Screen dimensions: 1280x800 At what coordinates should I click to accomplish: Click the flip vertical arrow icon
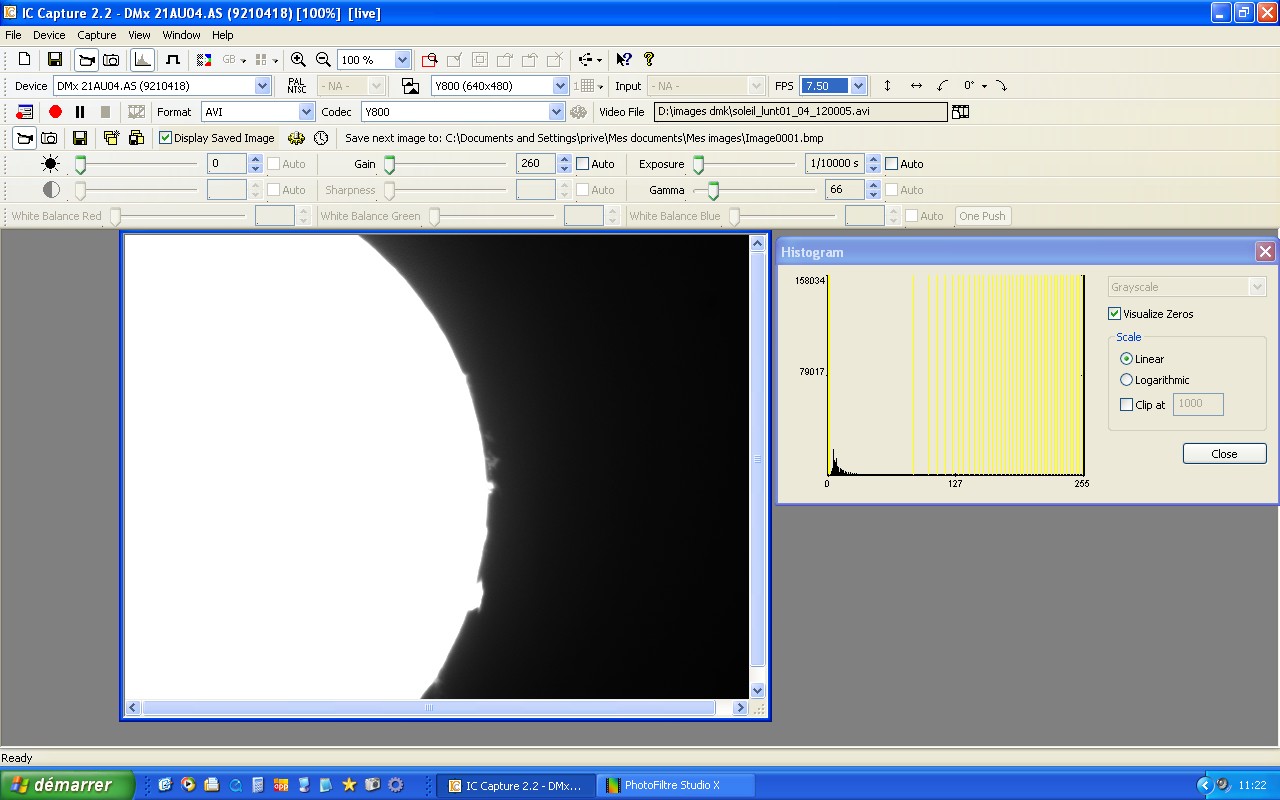coord(887,86)
